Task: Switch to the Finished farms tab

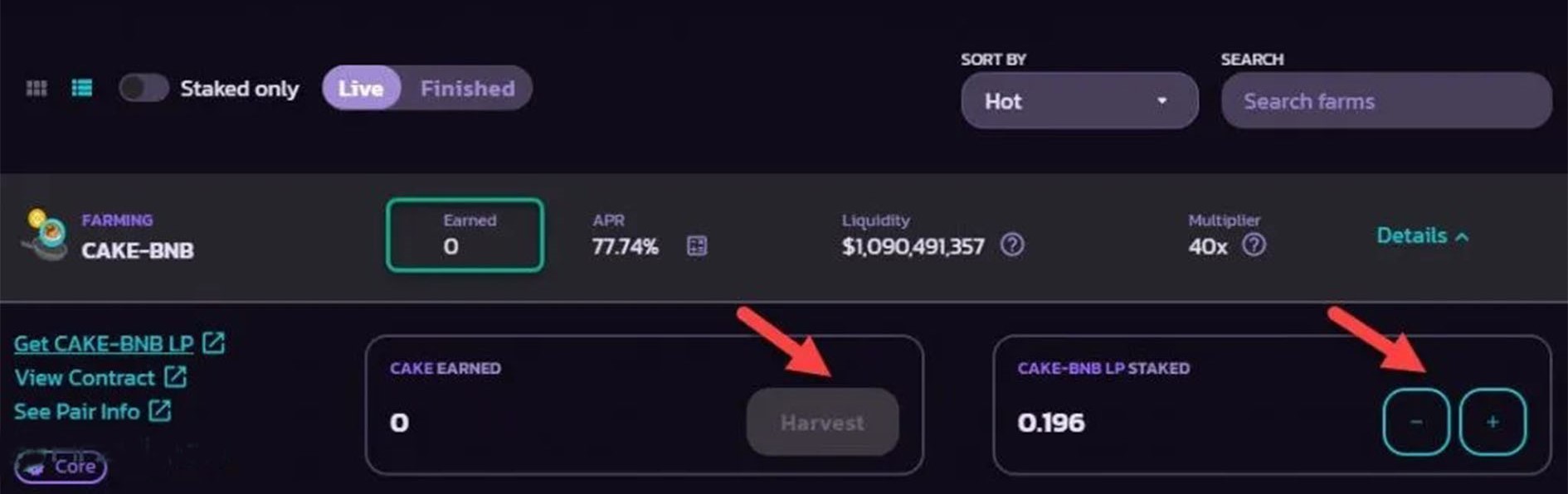Action: [467, 88]
